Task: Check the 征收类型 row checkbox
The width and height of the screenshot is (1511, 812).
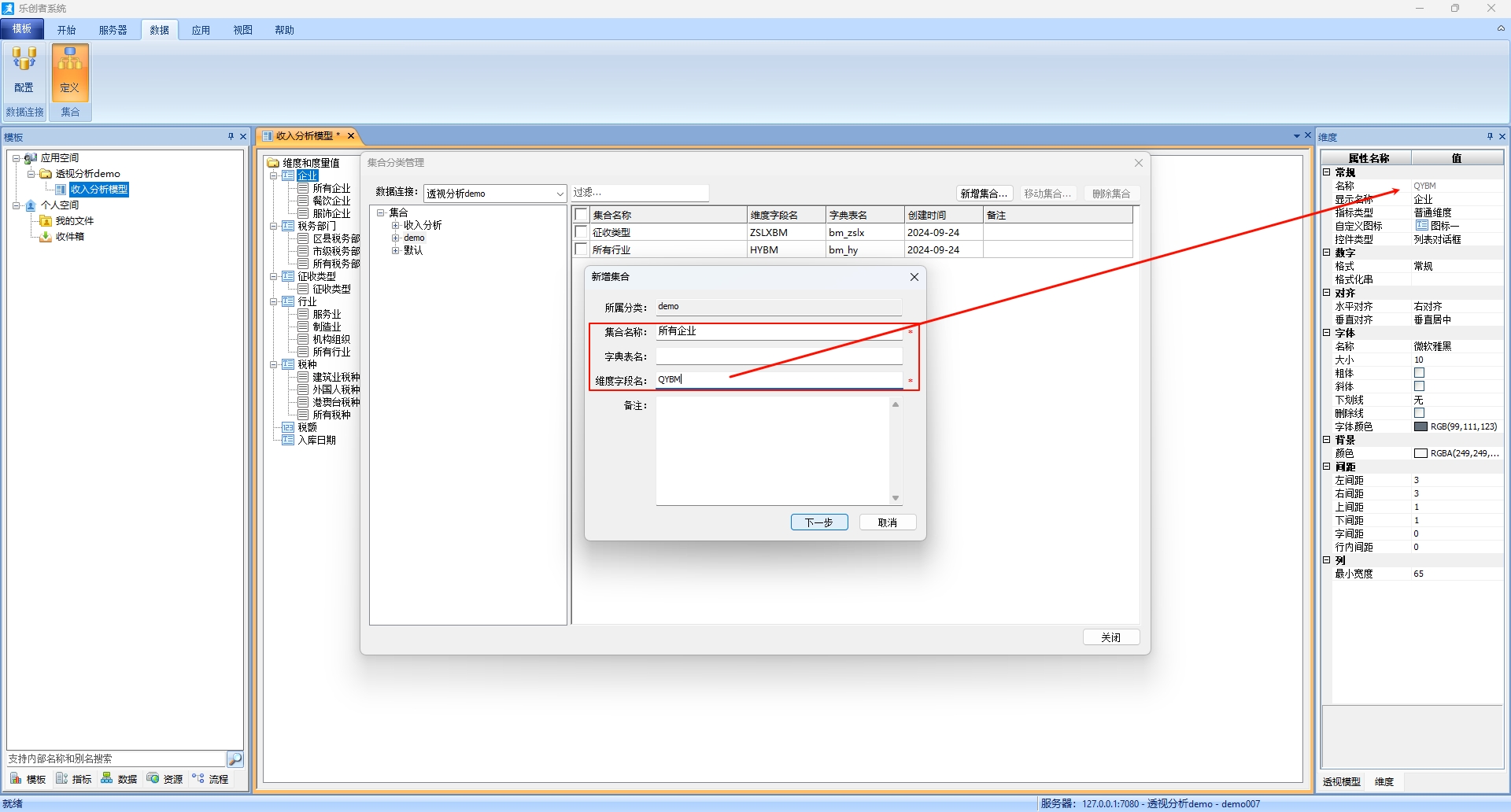Action: tap(582, 232)
